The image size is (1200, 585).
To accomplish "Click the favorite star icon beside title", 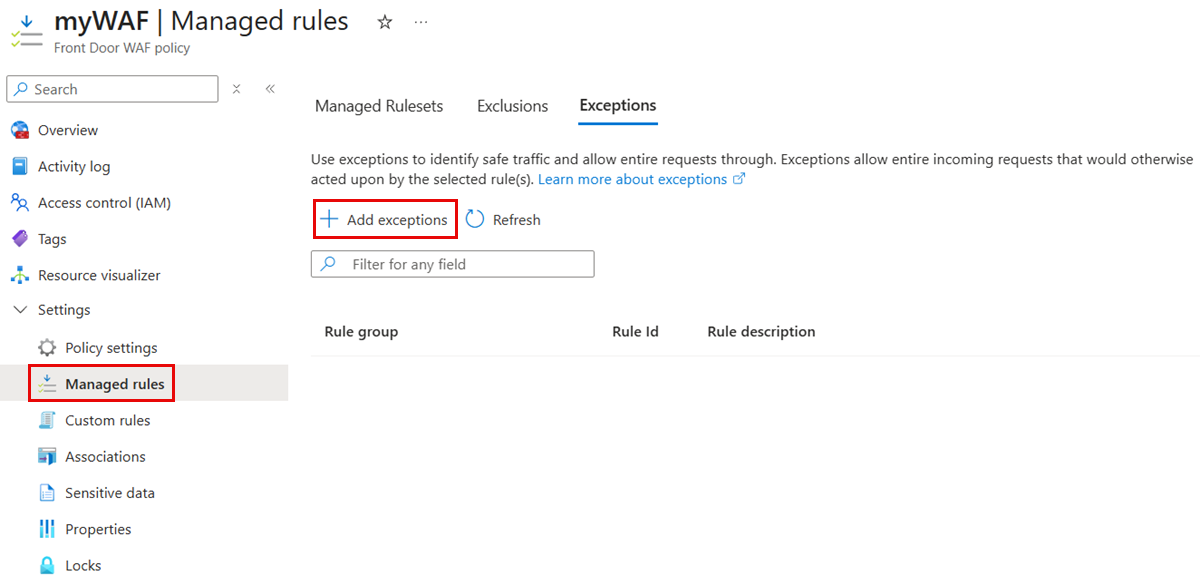I will tap(385, 22).
